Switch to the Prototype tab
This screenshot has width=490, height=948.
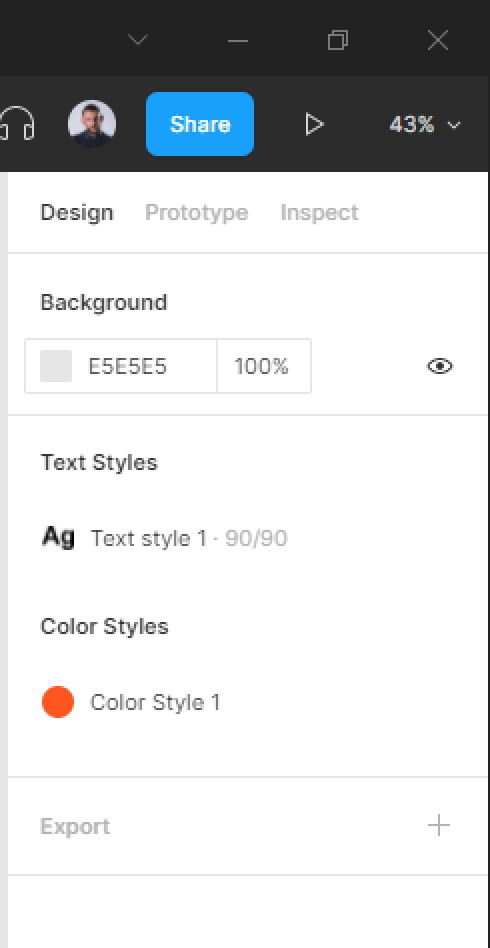coord(197,213)
